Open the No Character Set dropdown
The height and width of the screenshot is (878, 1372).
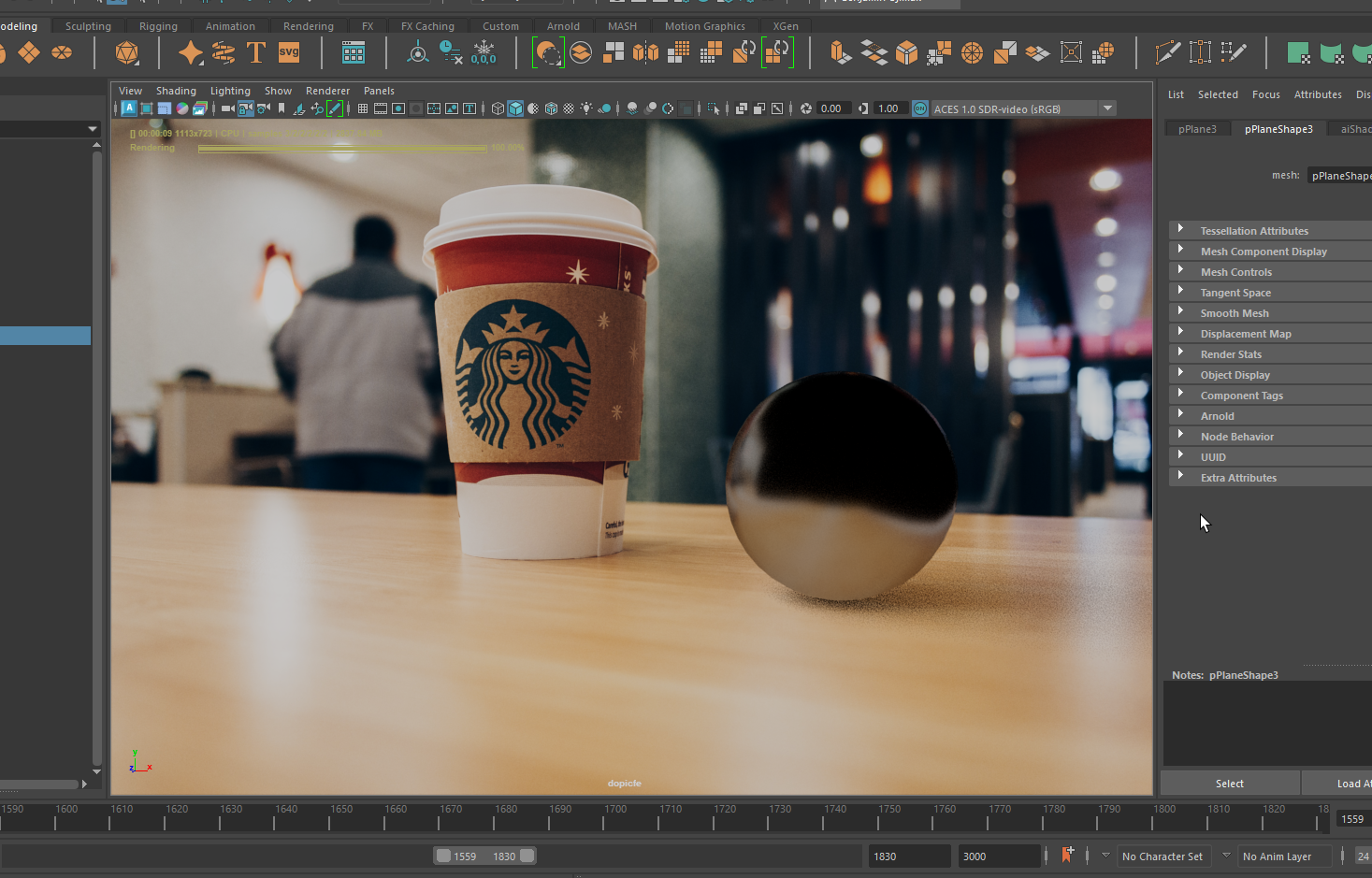click(x=1163, y=856)
